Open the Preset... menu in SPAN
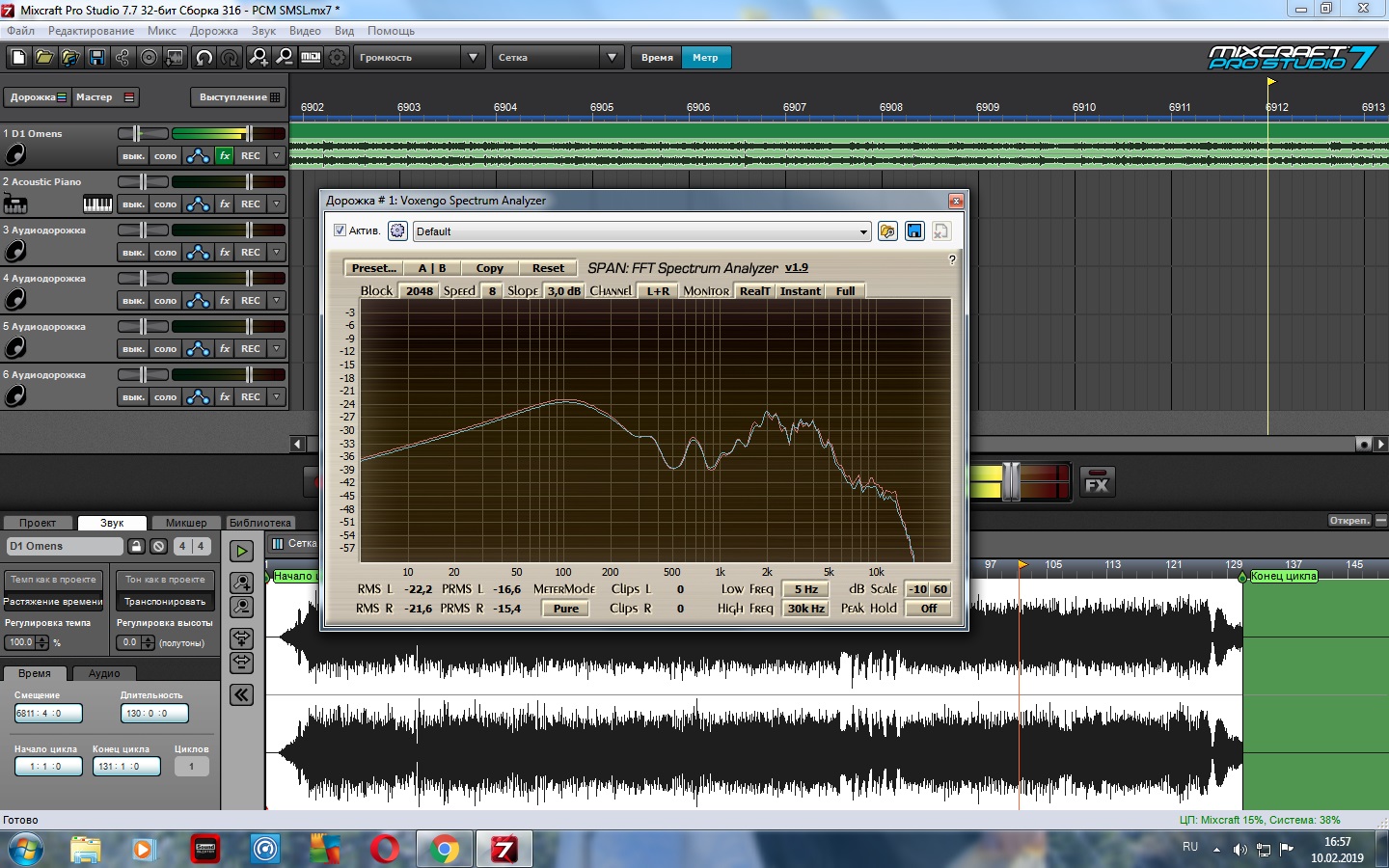The image size is (1389, 868). tap(374, 268)
